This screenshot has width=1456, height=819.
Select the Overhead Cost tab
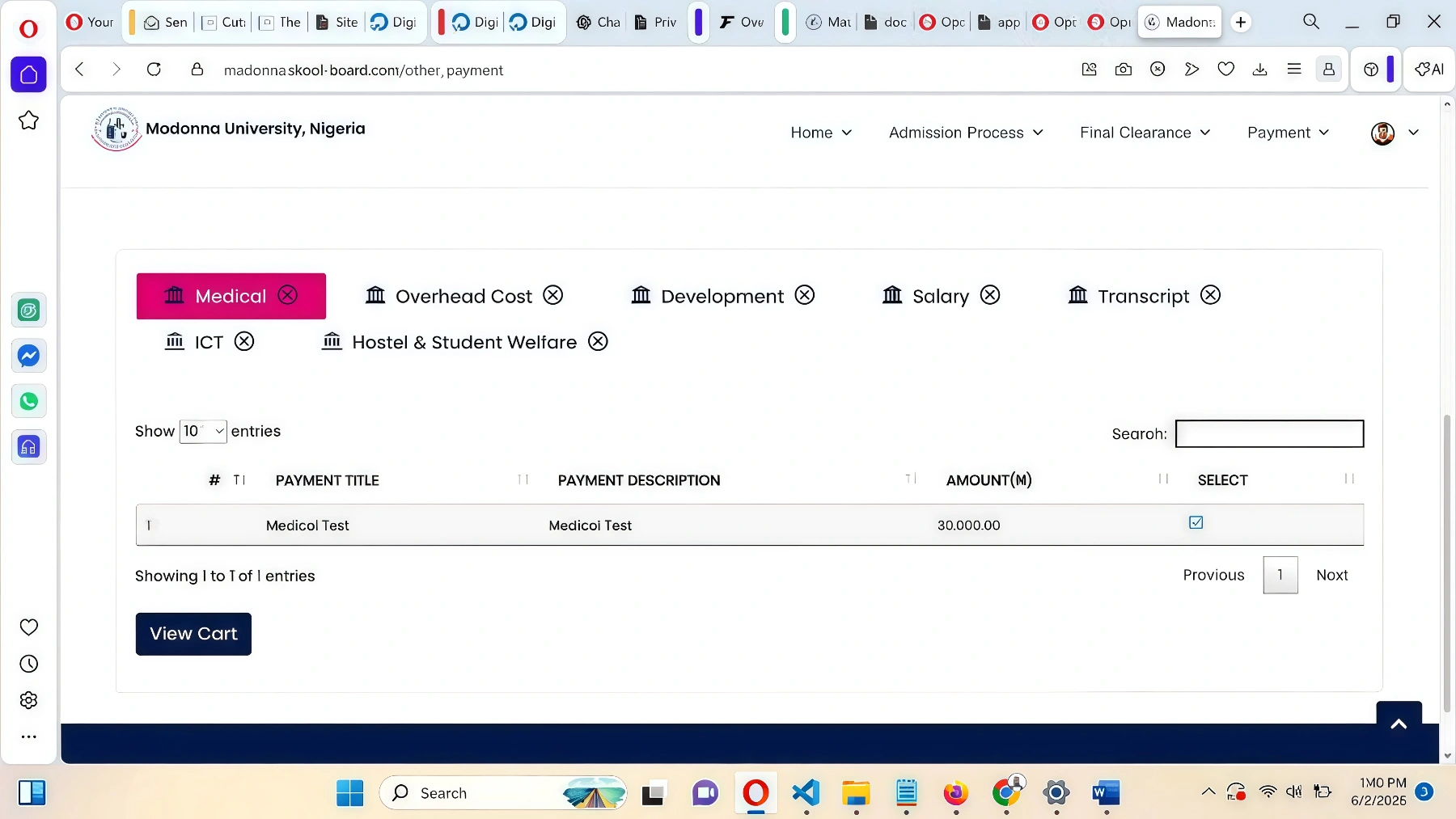[463, 296]
